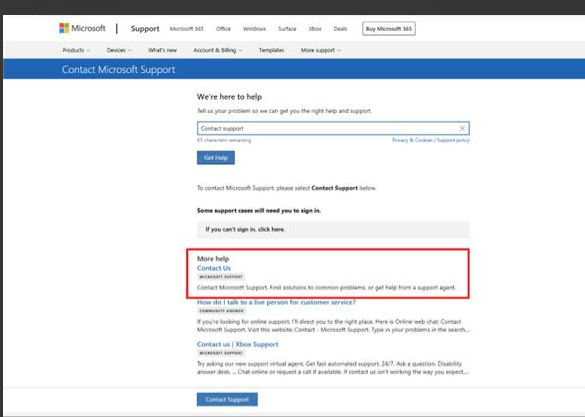Click the Contact Microsoft Support page heading
Screen dimensions: 585x417
tap(118, 69)
